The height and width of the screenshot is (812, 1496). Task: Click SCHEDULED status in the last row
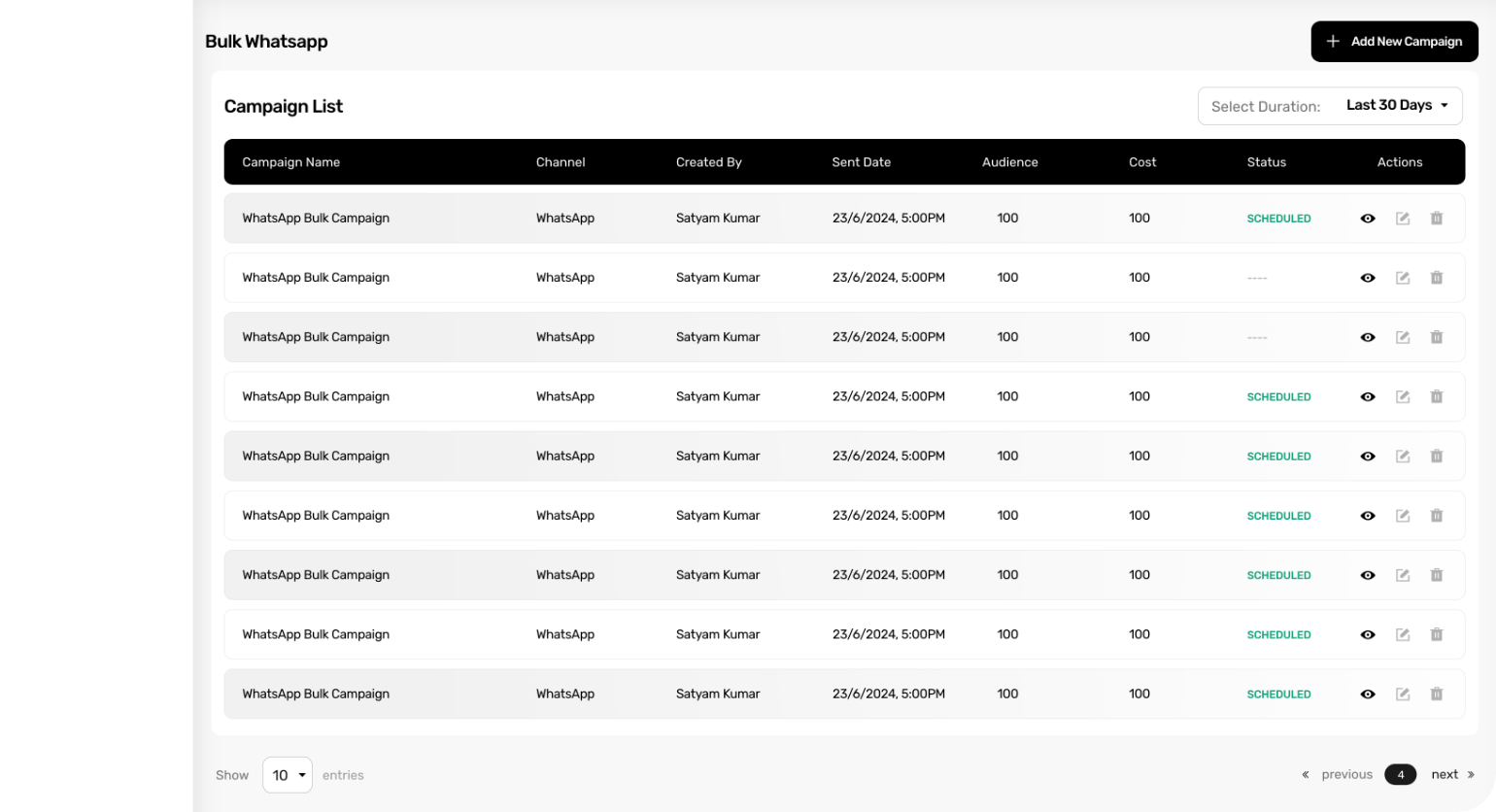pos(1279,694)
